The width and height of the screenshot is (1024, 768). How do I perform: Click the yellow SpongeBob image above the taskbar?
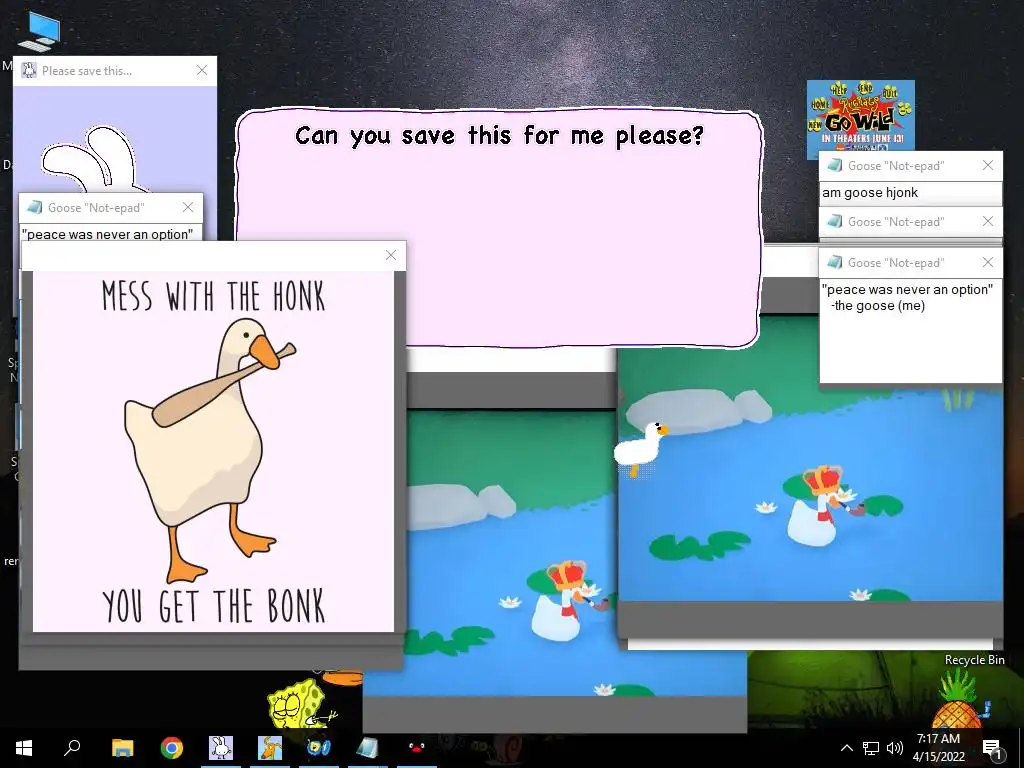point(302,704)
